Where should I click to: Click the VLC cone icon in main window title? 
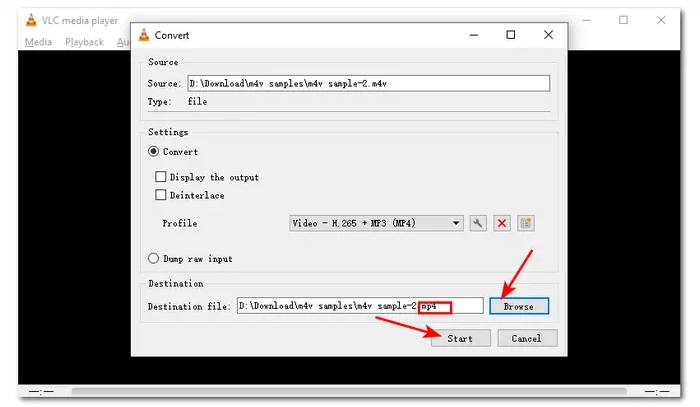(x=31, y=20)
